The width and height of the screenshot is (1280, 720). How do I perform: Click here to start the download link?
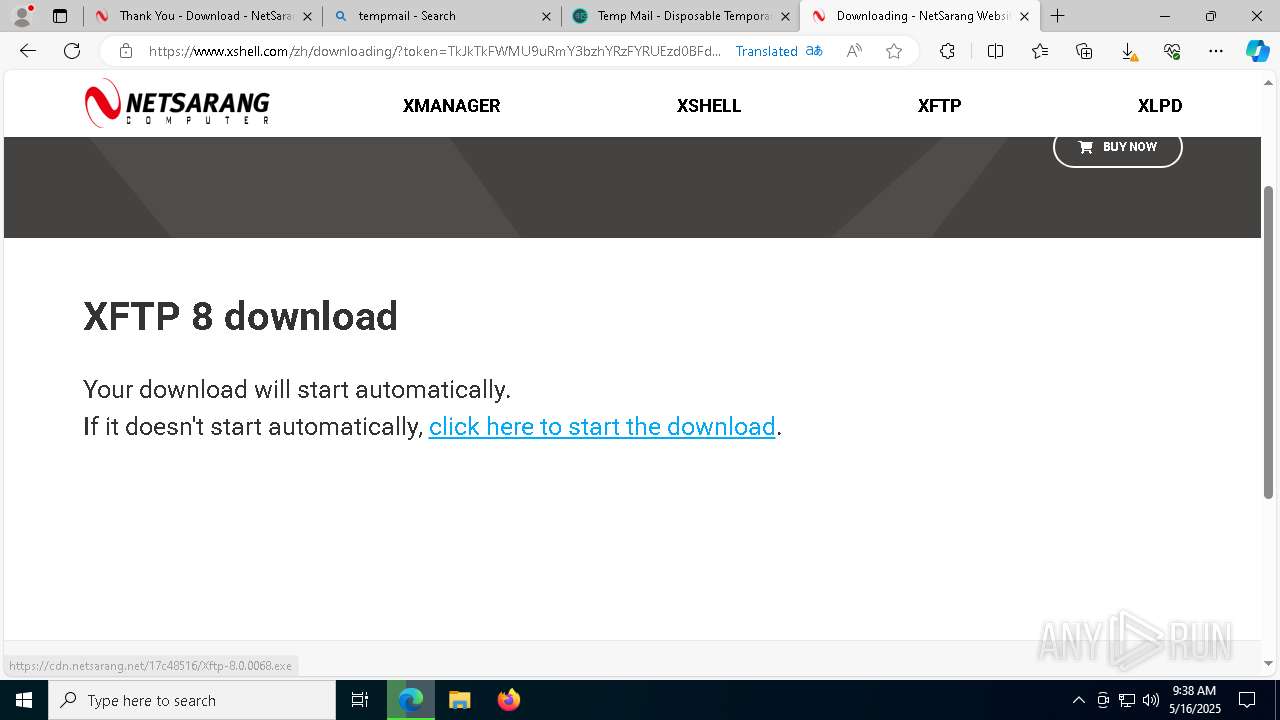tap(602, 427)
